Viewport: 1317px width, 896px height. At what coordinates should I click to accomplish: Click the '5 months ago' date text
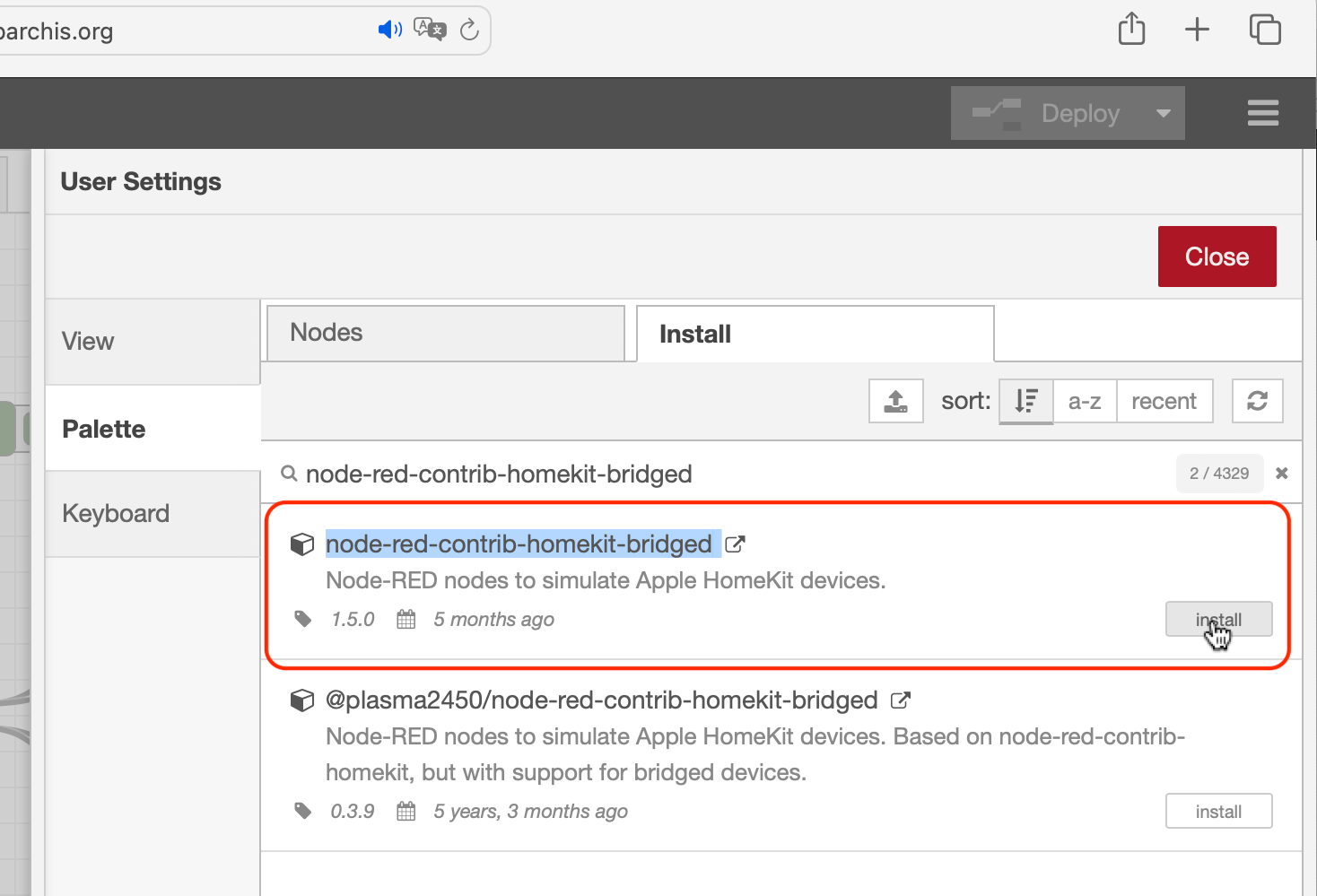click(494, 619)
